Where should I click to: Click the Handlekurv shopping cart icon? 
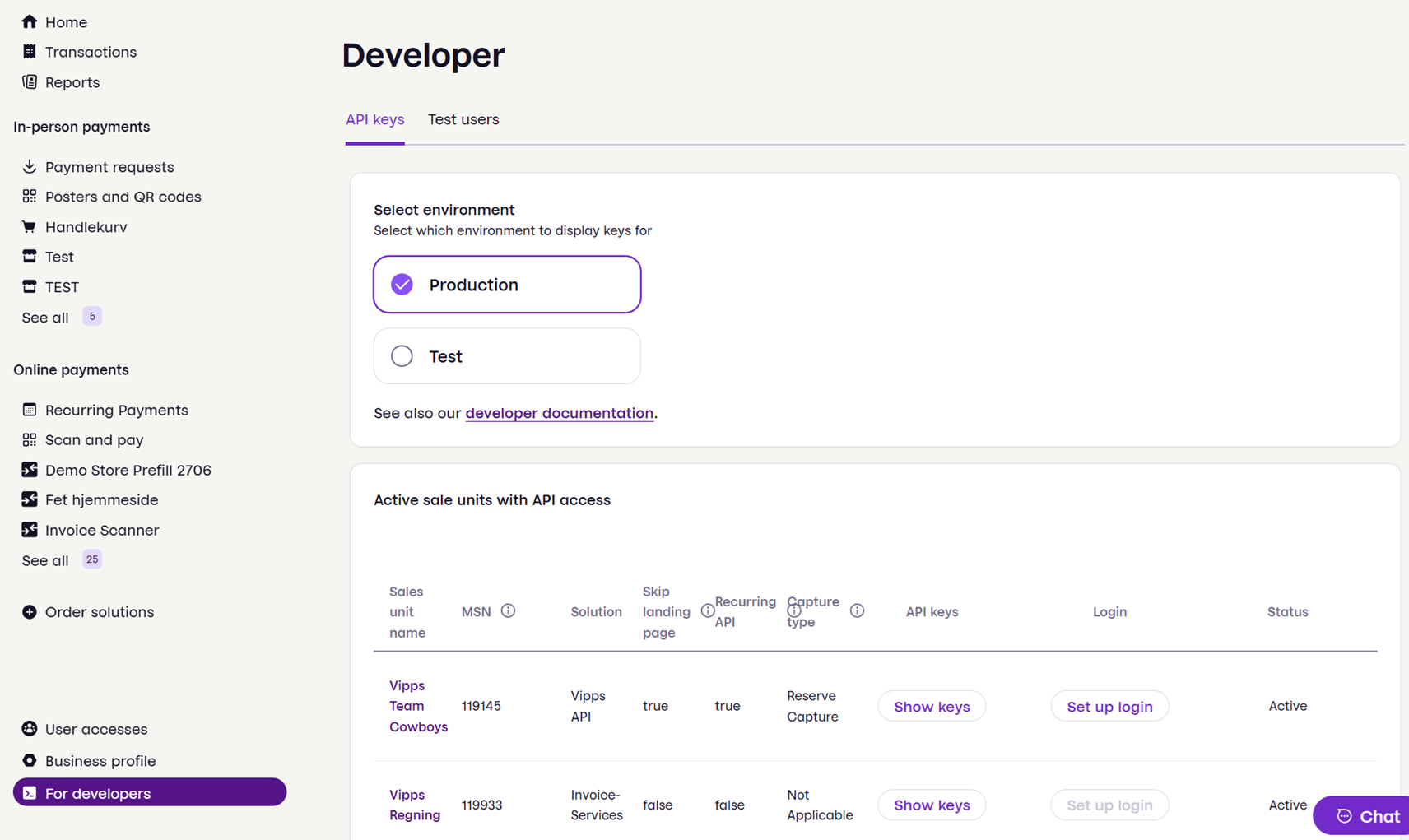(x=30, y=226)
